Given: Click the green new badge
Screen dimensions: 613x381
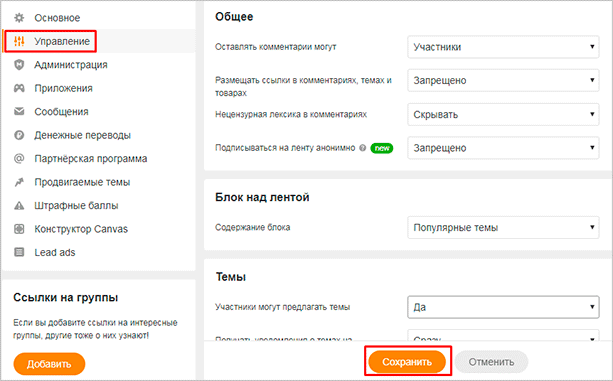Looking at the screenshot, I should click(382, 148).
